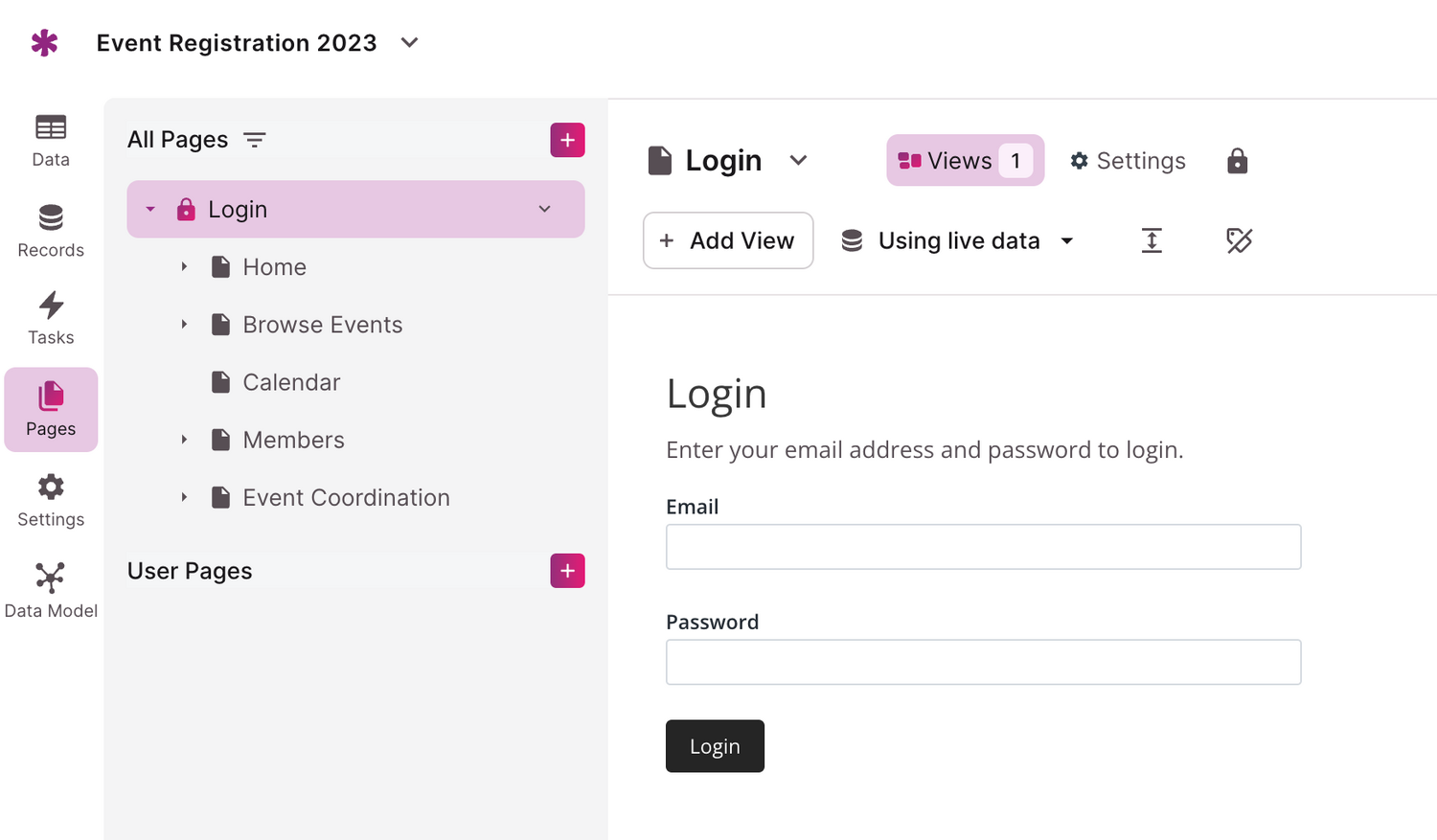Viewport: 1437px width, 840px height.
Task: Open the Using live data dropdown
Action: pos(958,240)
